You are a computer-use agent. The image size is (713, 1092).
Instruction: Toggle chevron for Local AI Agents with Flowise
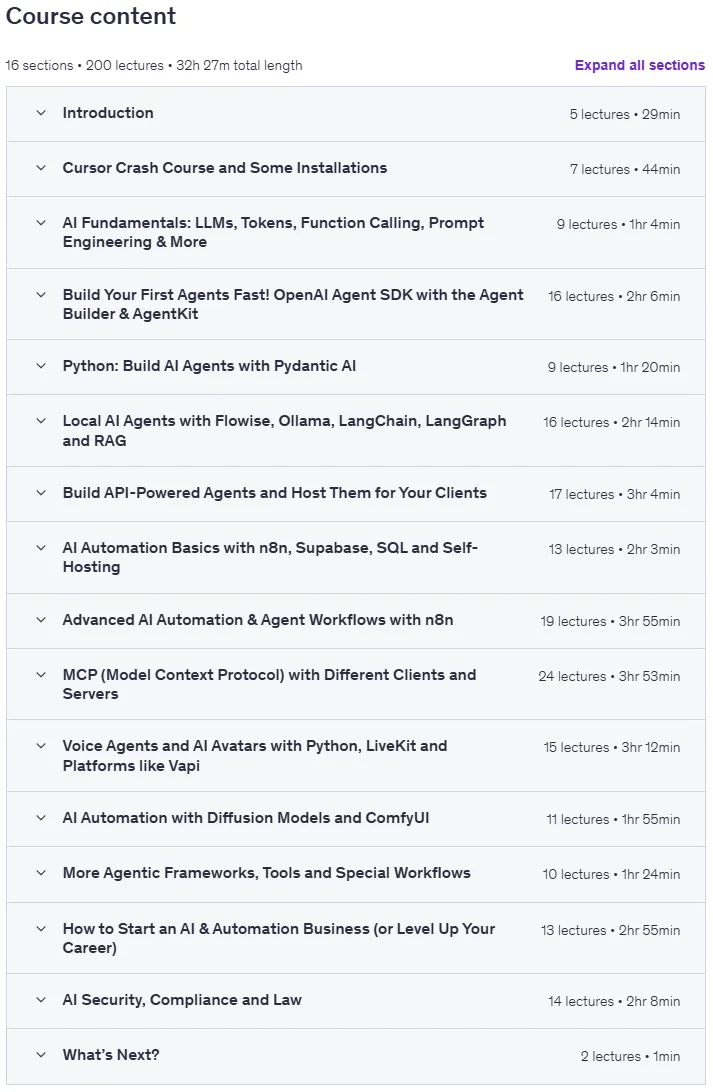(41, 421)
